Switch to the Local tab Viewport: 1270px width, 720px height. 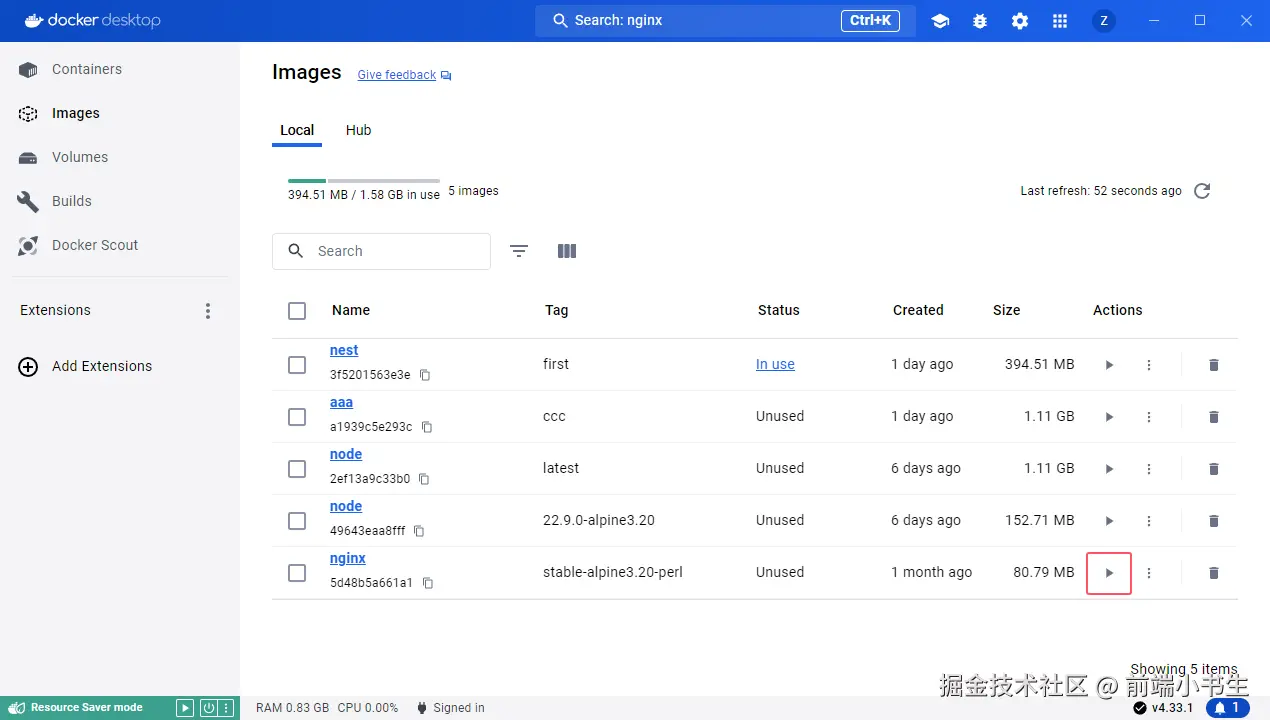297,131
